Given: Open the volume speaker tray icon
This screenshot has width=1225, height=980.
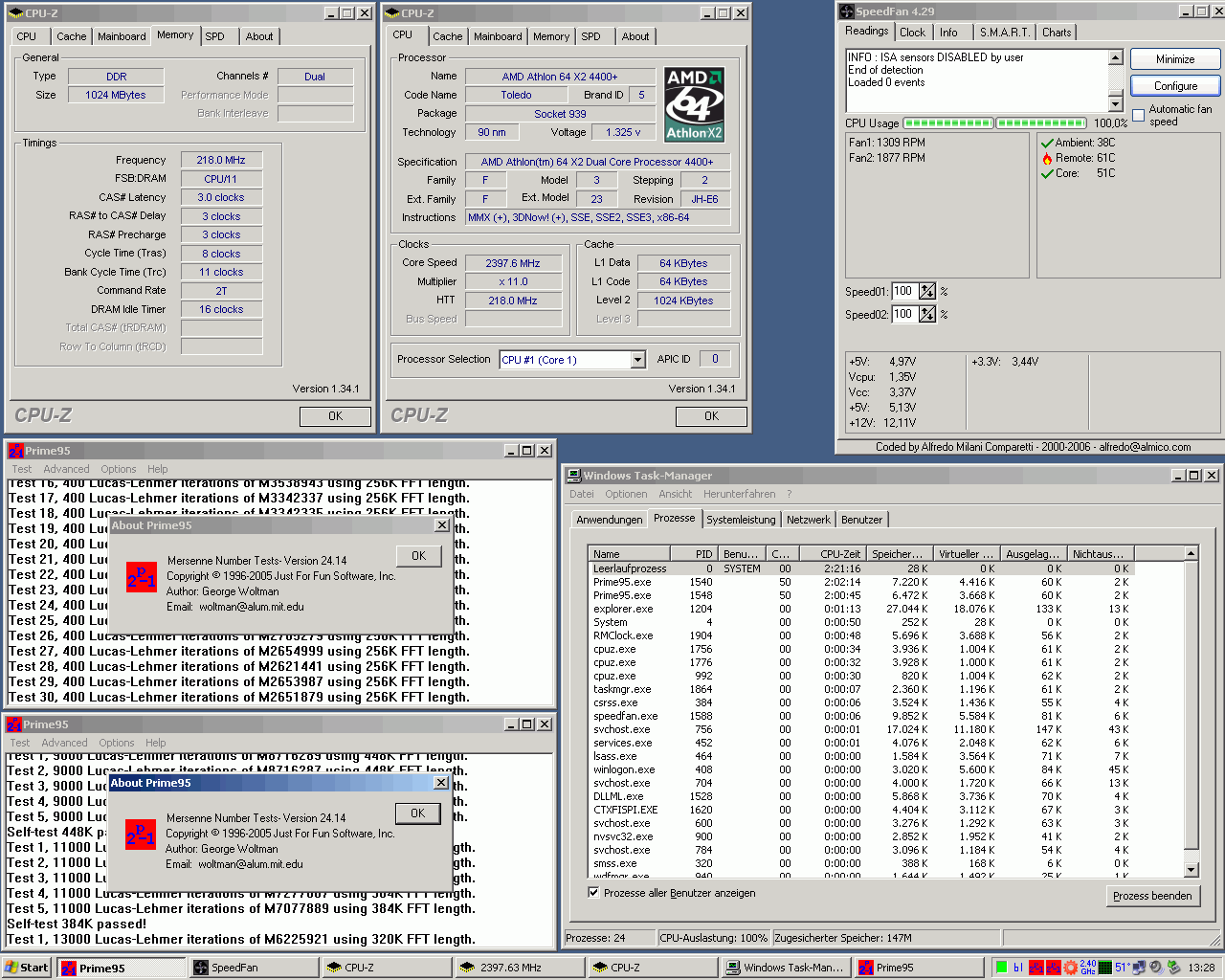Looking at the screenshot, I should 1156,968.
